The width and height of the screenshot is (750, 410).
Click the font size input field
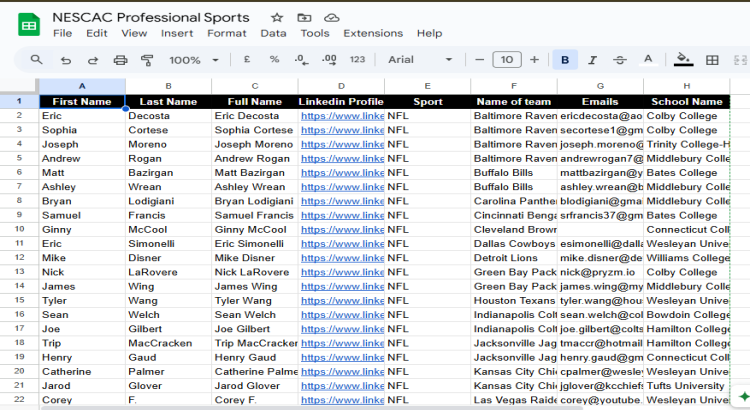[507, 60]
